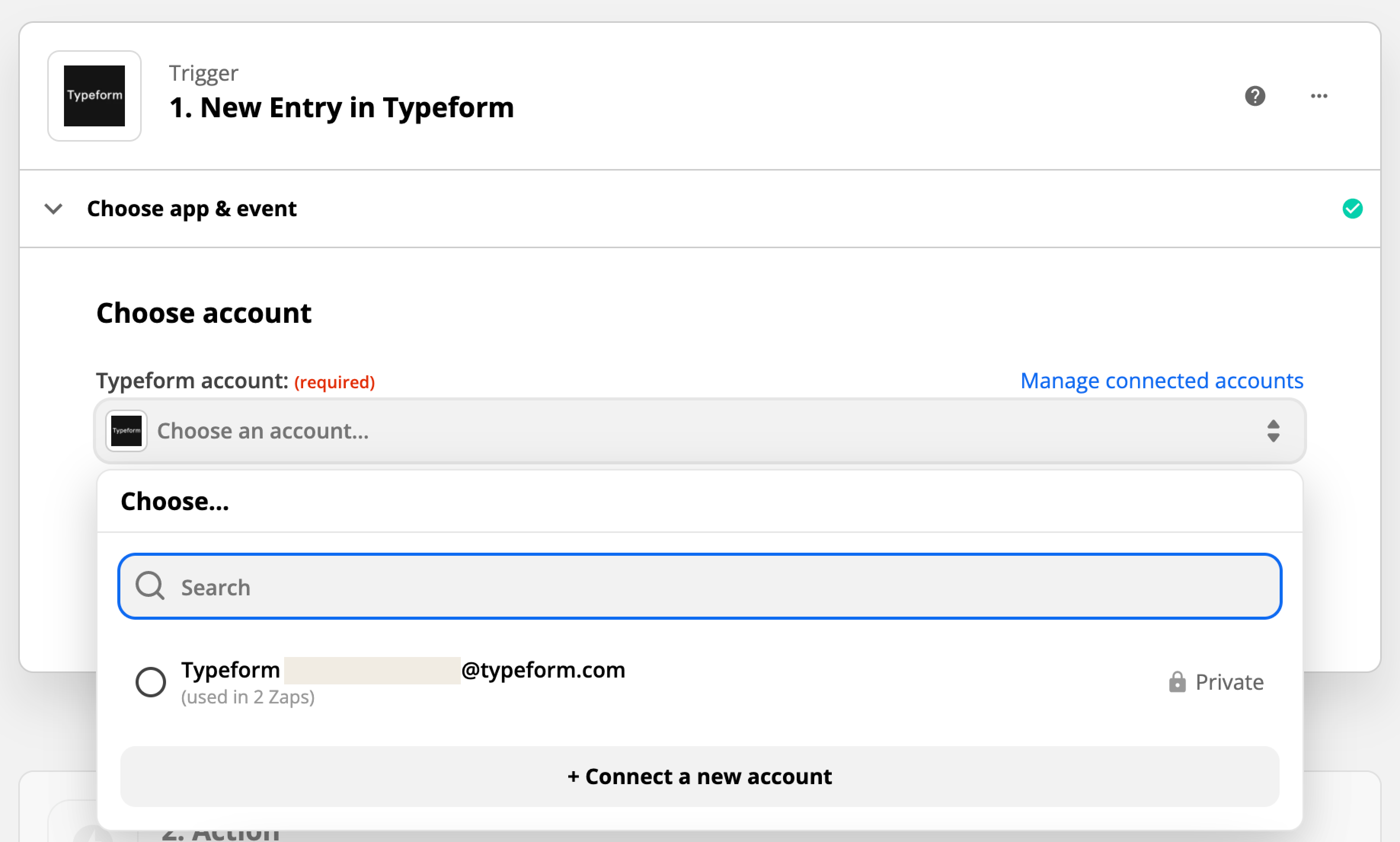The width and height of the screenshot is (1400, 842).
Task: Click the green completed checkmark icon
Action: click(x=1352, y=209)
